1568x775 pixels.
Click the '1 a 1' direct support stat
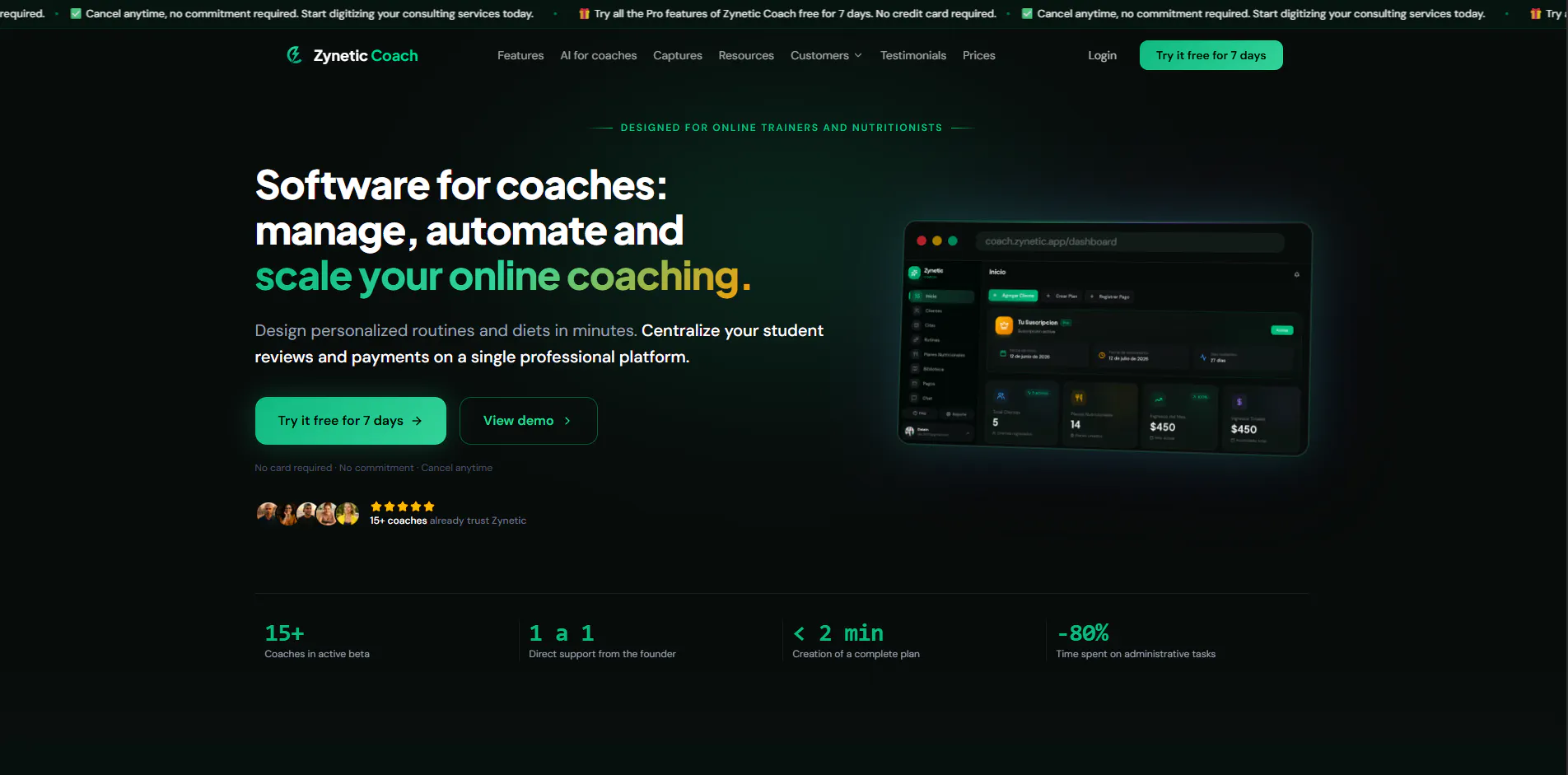602,641
